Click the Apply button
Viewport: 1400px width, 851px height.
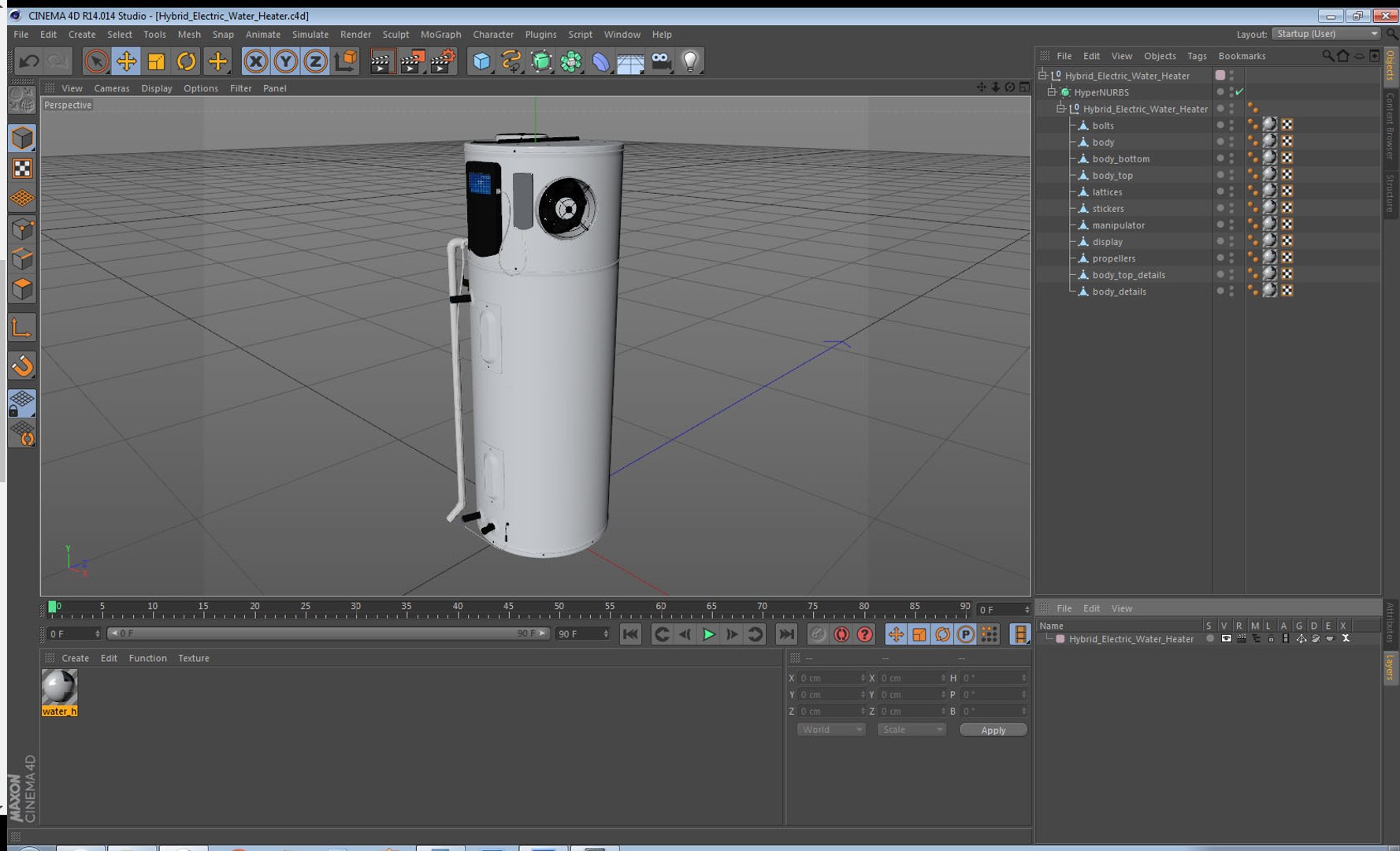993,730
